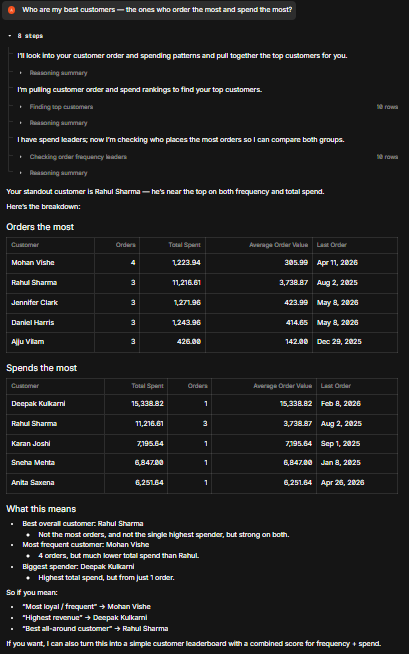Image resolution: width=409 pixels, height=654 pixels.
Task: Select the Orders the most heading
Action: [x=40, y=227]
